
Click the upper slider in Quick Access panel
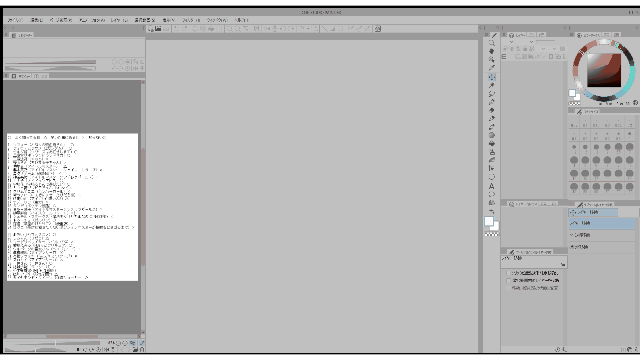[51, 62]
